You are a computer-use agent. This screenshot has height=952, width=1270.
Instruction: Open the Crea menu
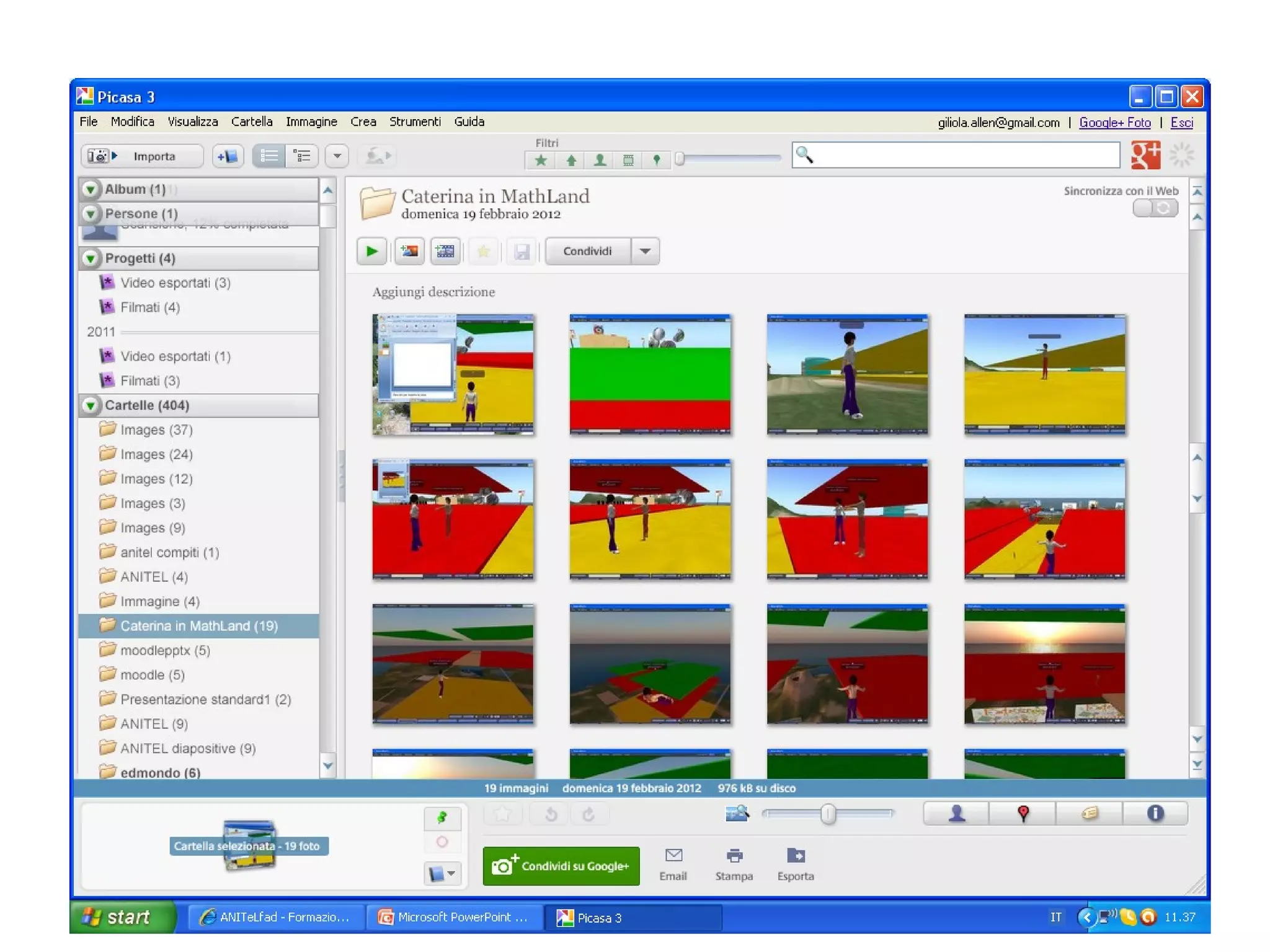click(x=363, y=122)
